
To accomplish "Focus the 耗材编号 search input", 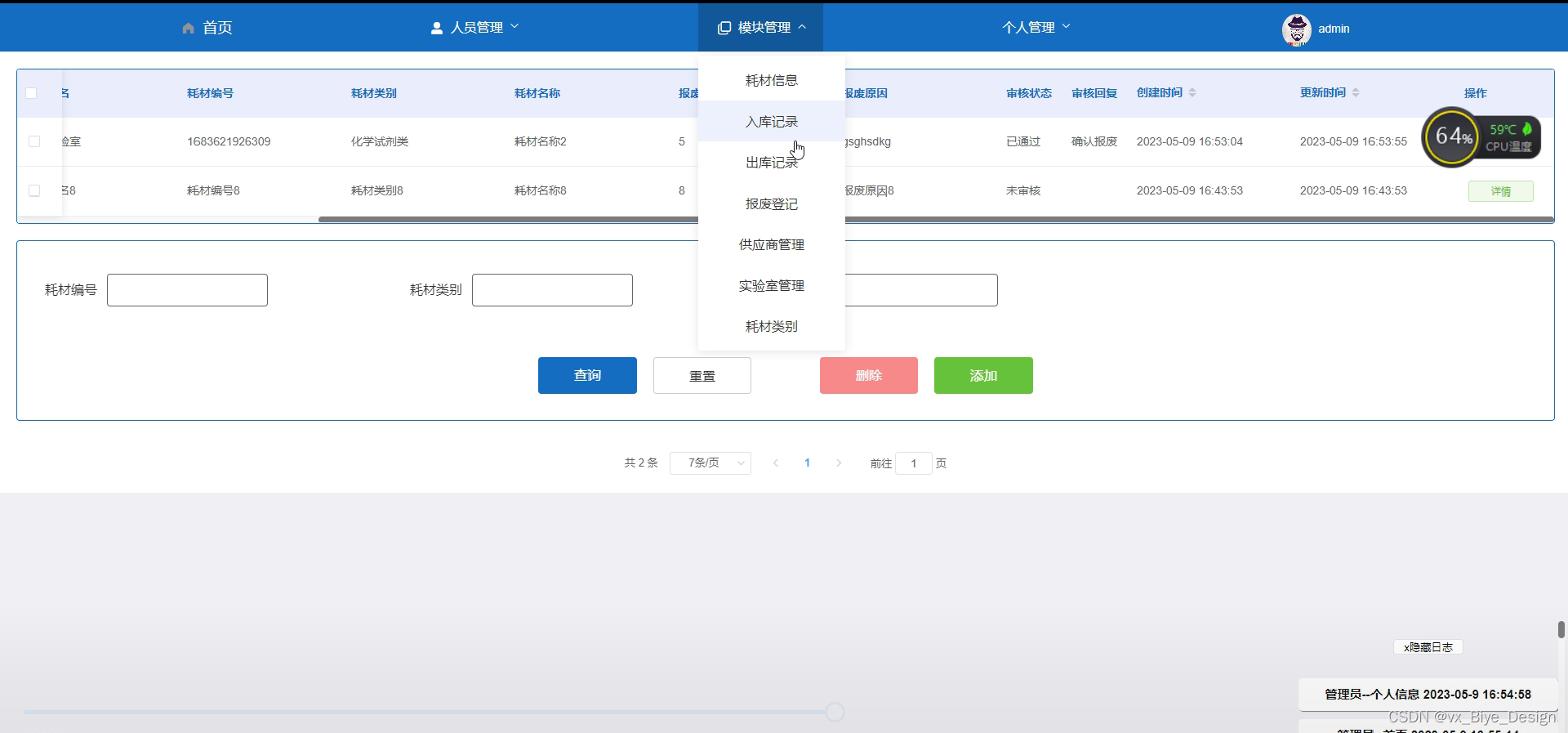I will tap(187, 290).
